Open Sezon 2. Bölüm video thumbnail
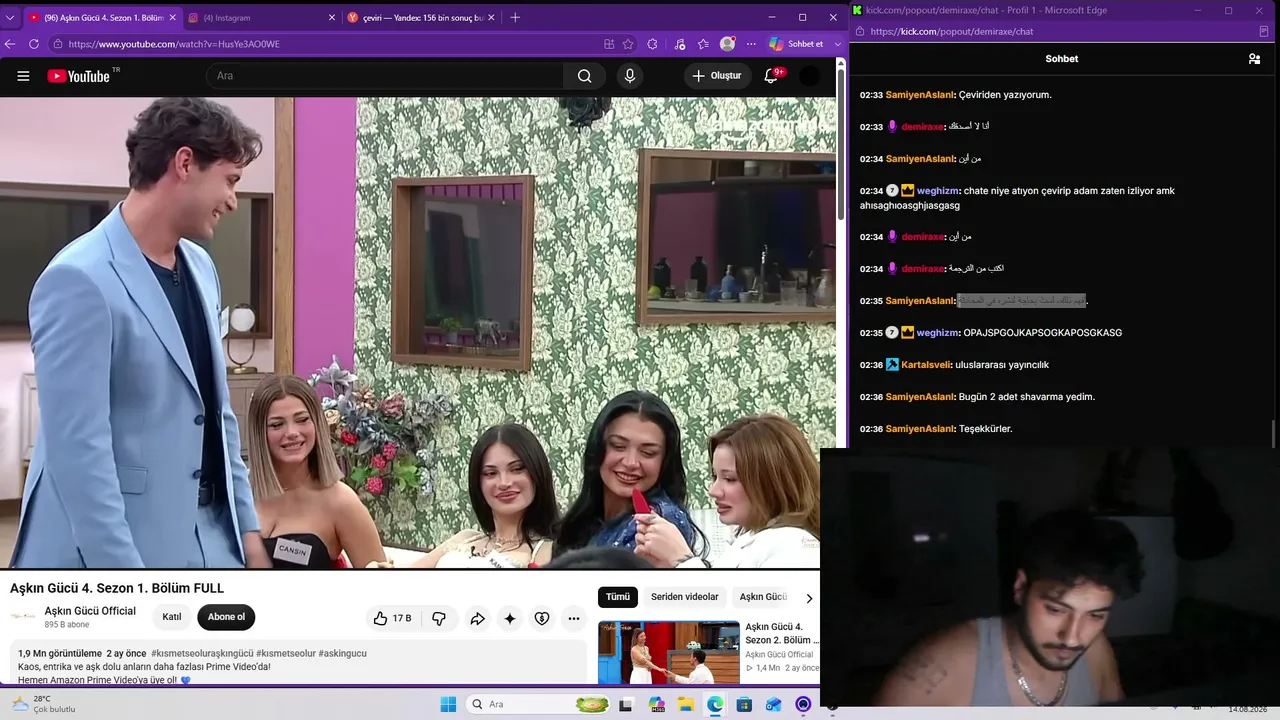1280x720 pixels. [x=669, y=653]
